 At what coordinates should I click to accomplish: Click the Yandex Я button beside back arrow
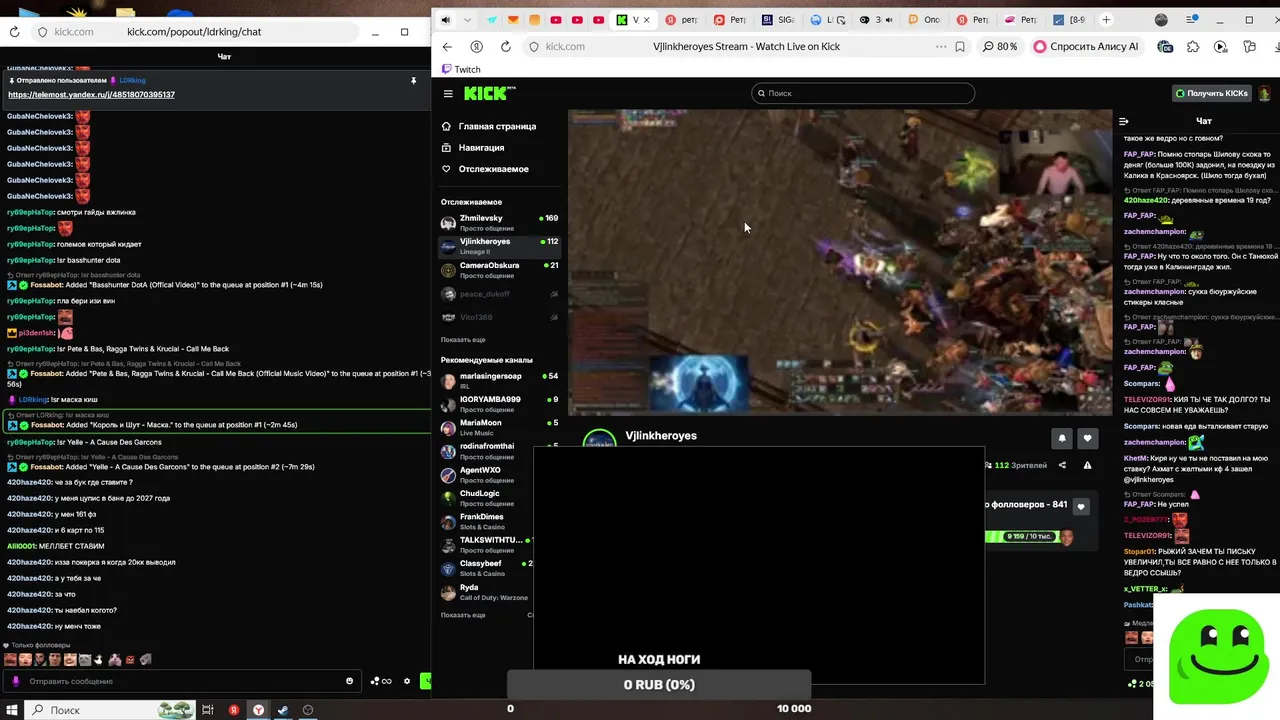click(x=476, y=46)
